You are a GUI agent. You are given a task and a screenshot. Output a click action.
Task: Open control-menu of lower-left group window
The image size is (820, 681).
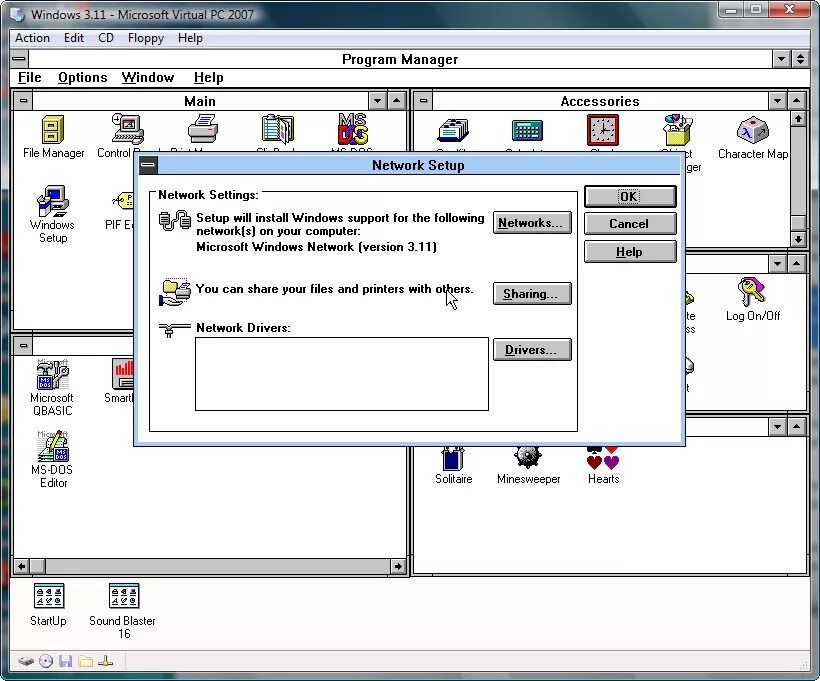[24, 346]
